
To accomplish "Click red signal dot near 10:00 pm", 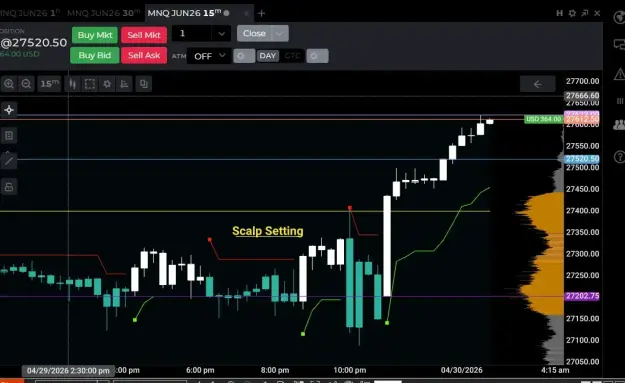I will click(x=350, y=208).
